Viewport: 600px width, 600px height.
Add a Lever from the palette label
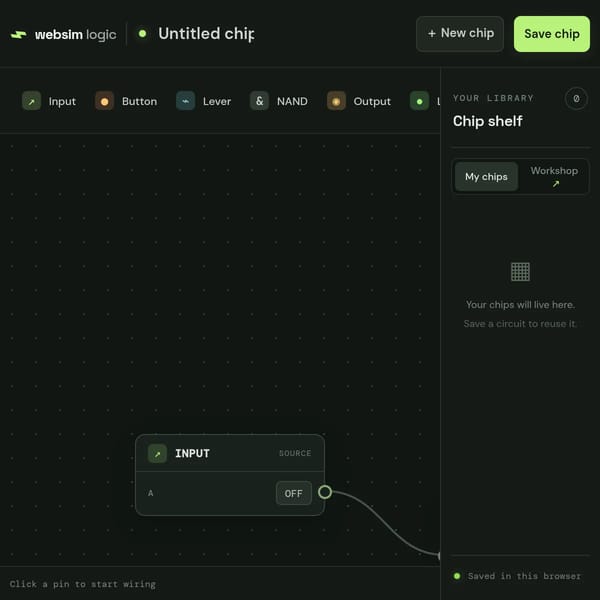pos(217,101)
